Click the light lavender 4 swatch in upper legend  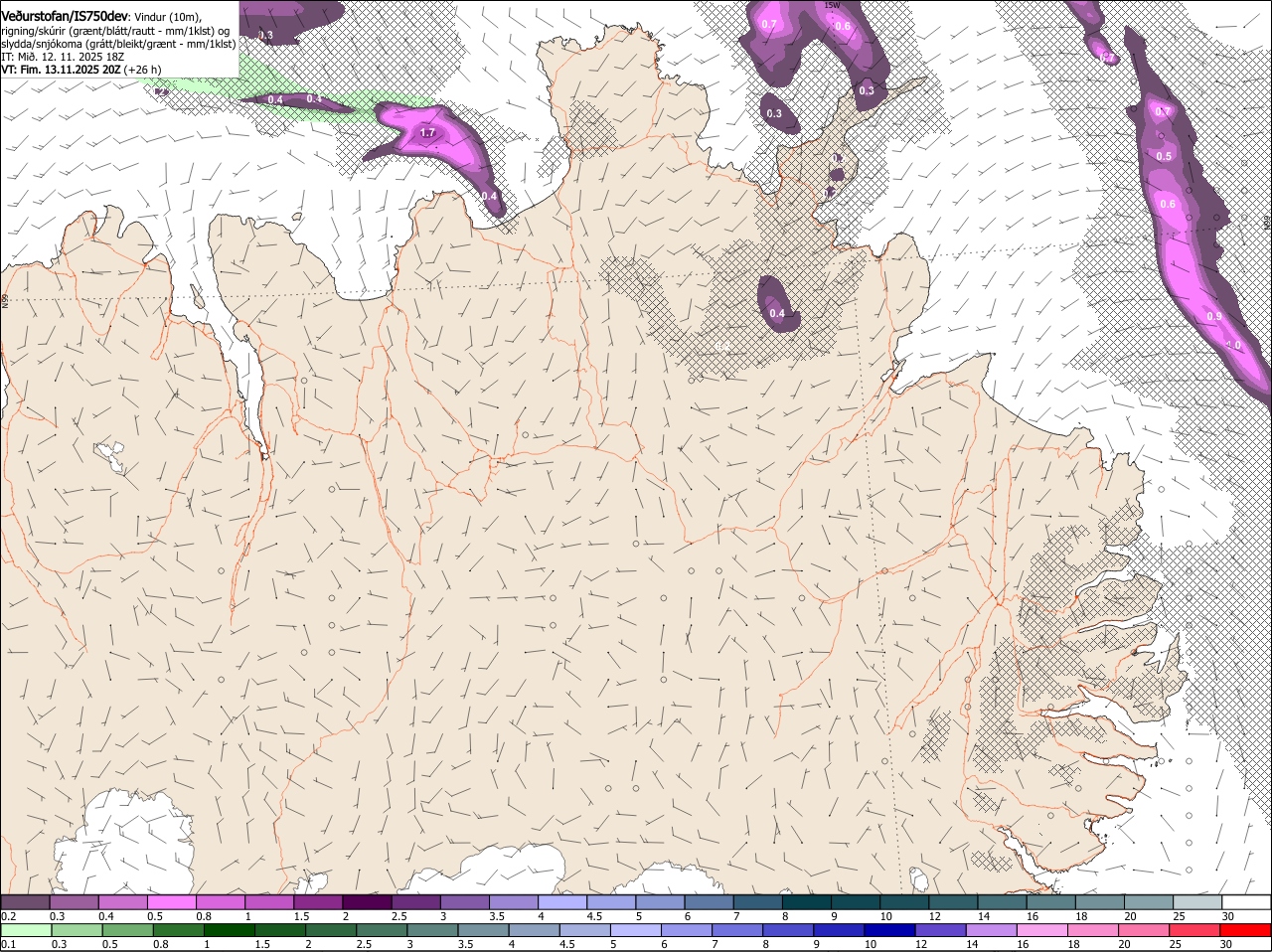coord(563,901)
